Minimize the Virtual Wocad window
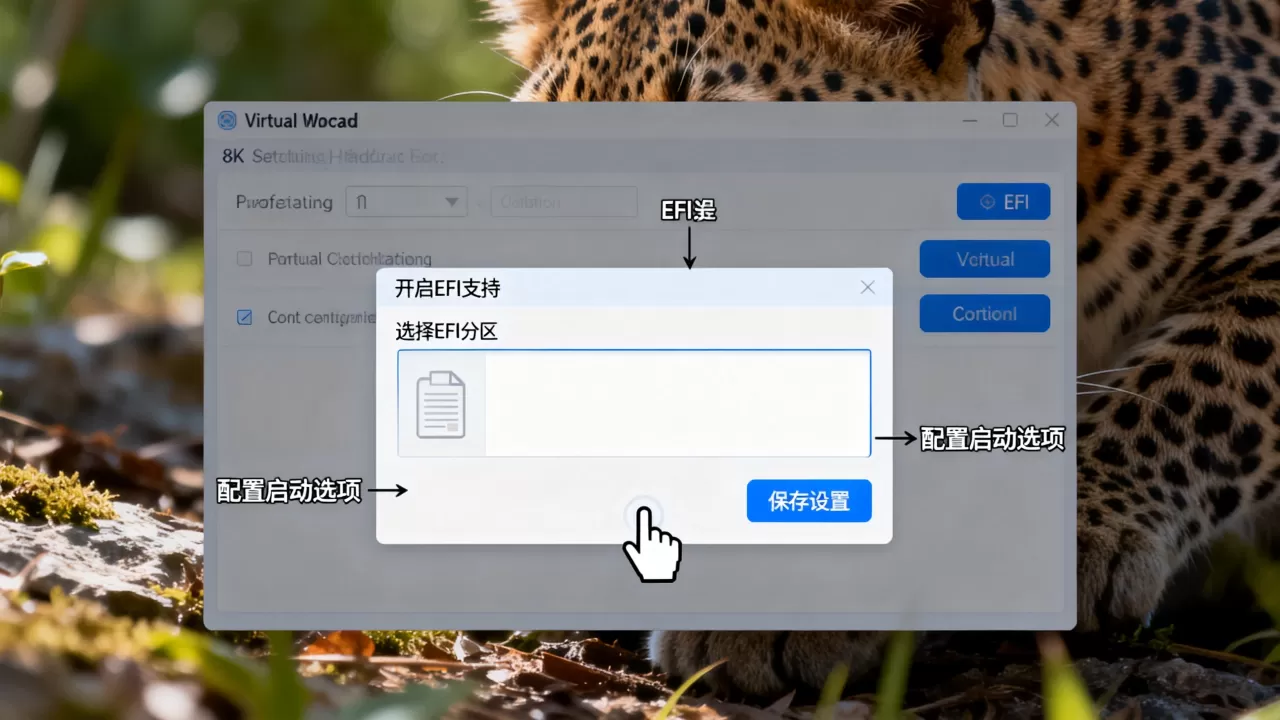Viewport: 1280px width, 720px height. 970,120
